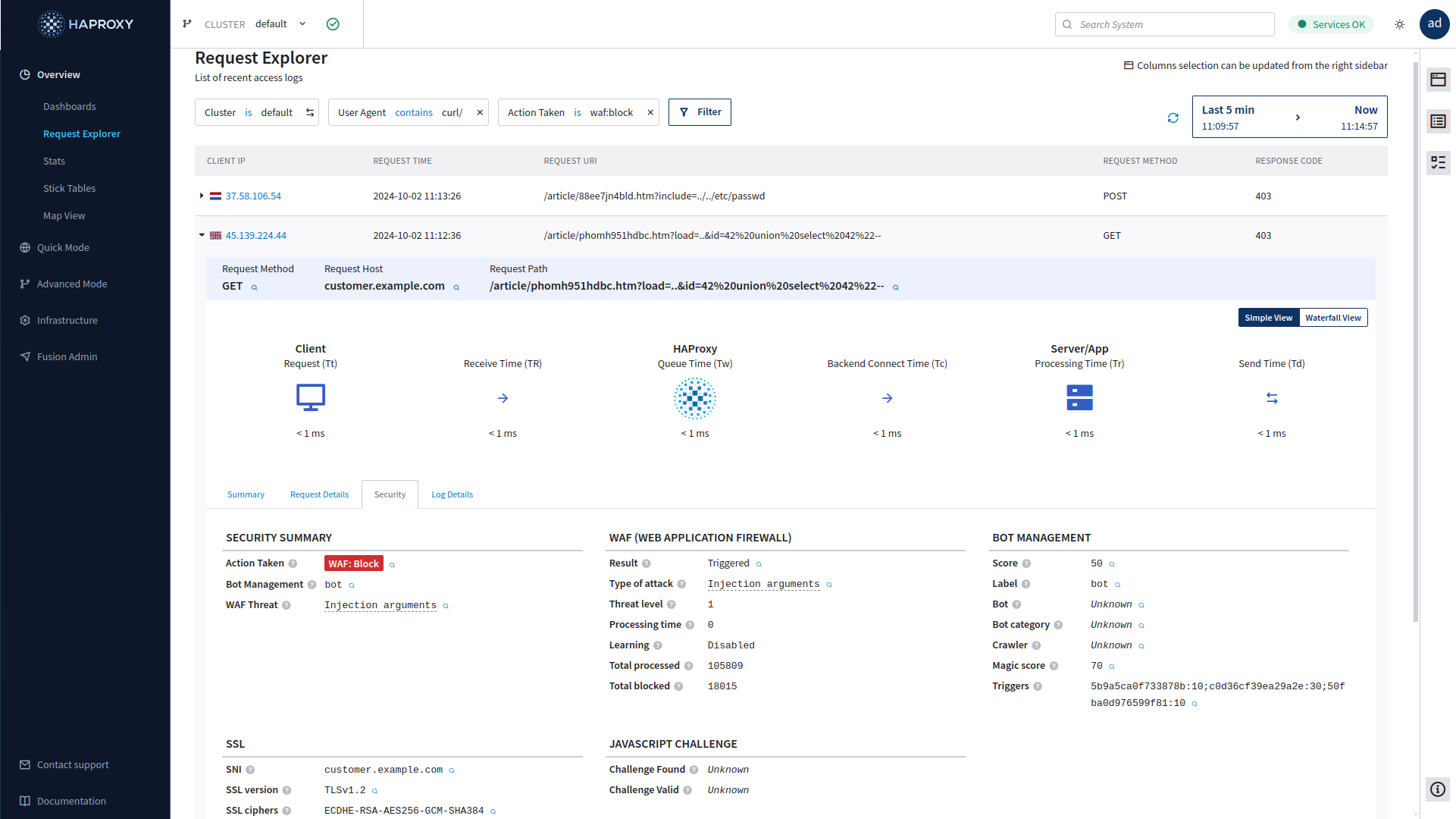The height and width of the screenshot is (819, 1456).
Task: Click the Injection arguments WAF Threat value
Action: (380, 605)
